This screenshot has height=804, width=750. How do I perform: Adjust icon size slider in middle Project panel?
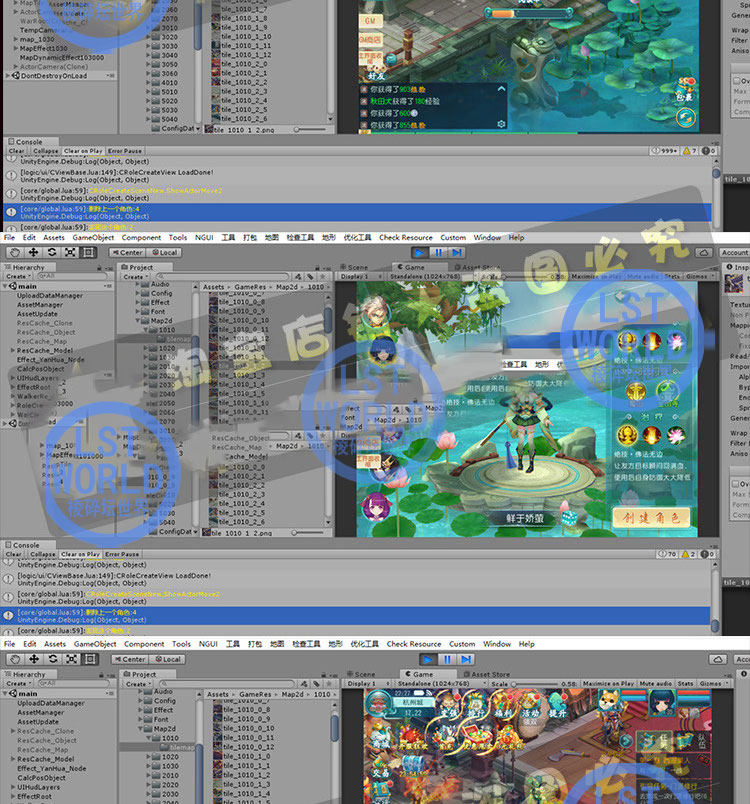click(x=308, y=533)
